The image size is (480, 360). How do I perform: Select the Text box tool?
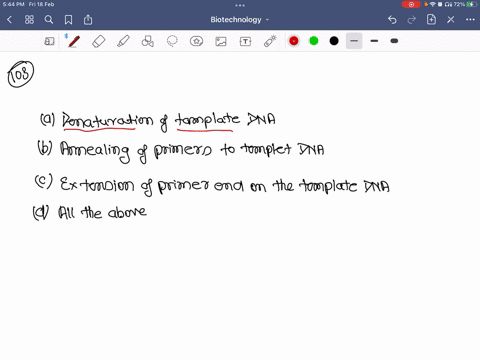(245, 41)
